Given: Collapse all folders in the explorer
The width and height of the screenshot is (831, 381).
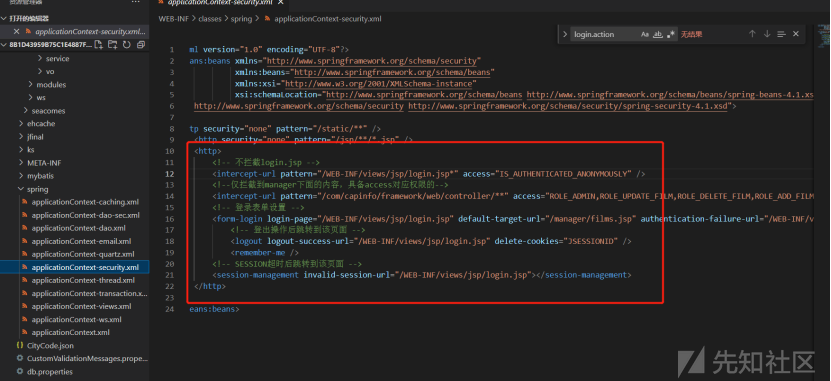Looking at the screenshot, I should point(140,45).
